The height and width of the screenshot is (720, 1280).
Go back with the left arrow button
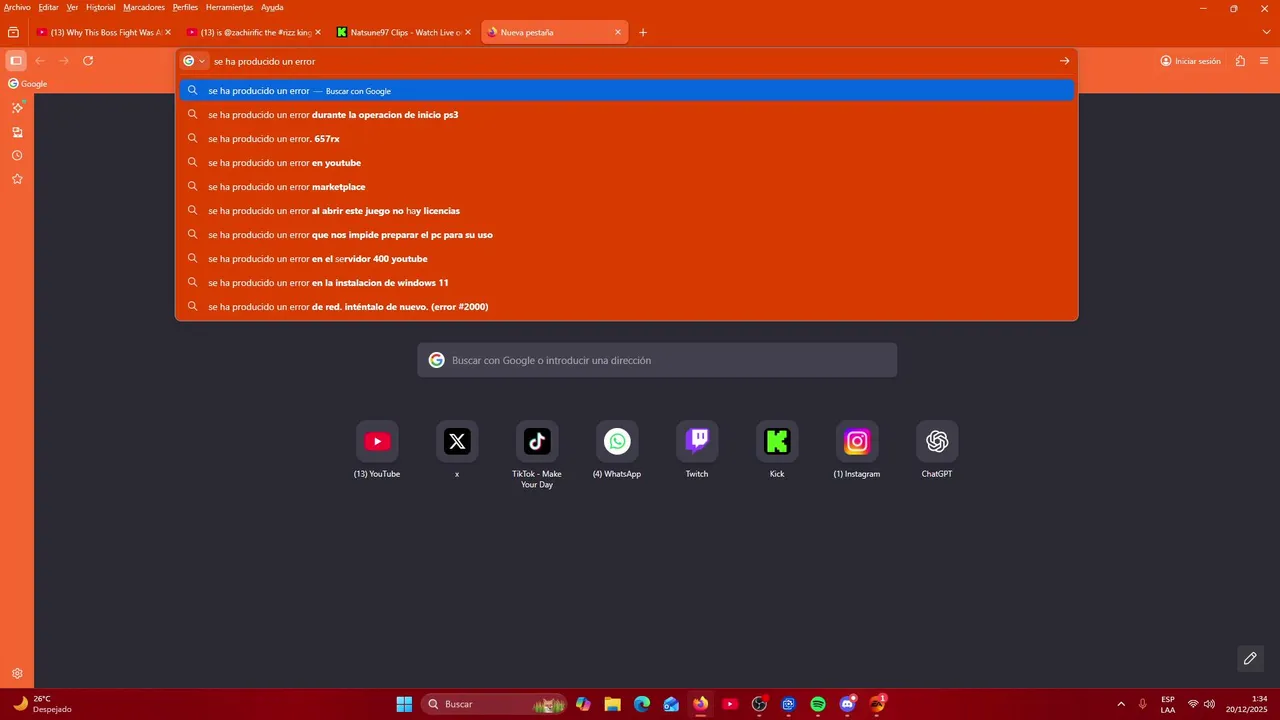pyautogui.click(x=40, y=61)
